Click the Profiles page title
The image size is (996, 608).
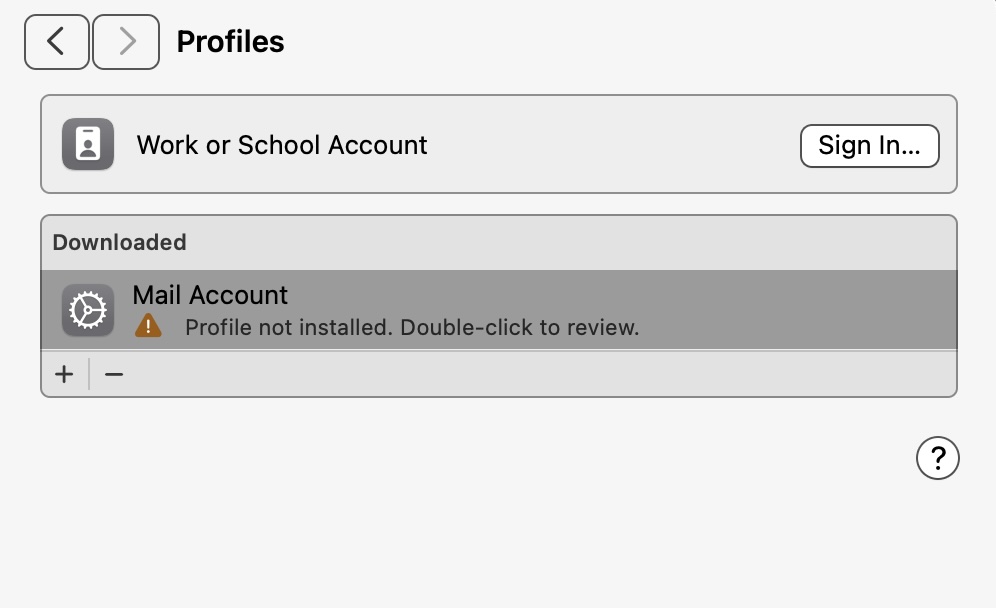(231, 42)
